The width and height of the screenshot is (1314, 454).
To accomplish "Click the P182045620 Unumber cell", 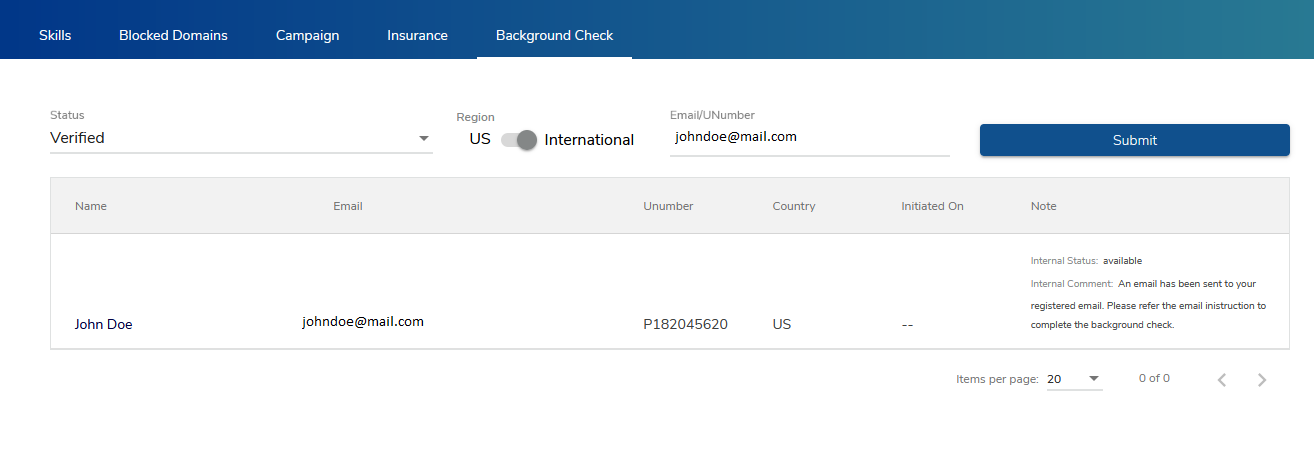I will [685, 324].
